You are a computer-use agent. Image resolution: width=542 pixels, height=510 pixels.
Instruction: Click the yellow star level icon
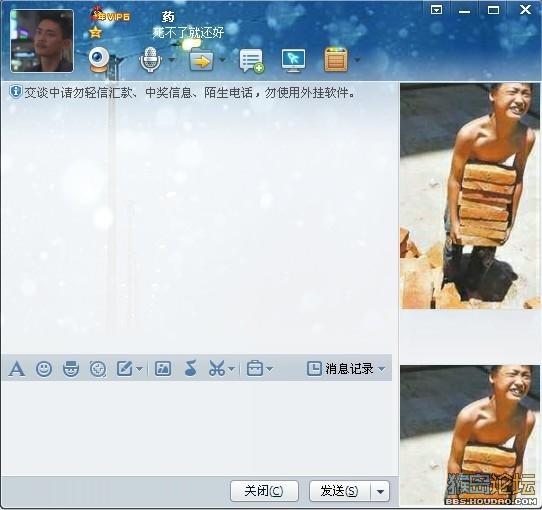click(x=95, y=33)
